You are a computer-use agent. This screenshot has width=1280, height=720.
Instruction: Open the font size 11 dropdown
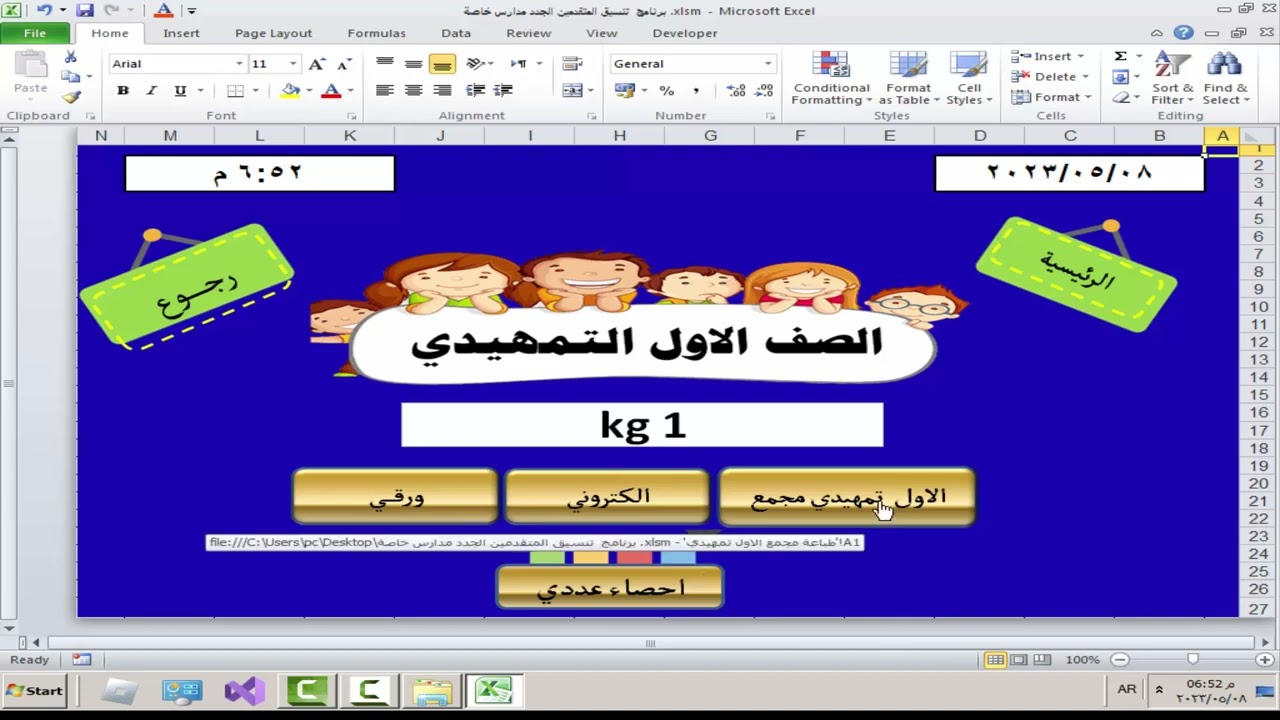click(x=293, y=64)
